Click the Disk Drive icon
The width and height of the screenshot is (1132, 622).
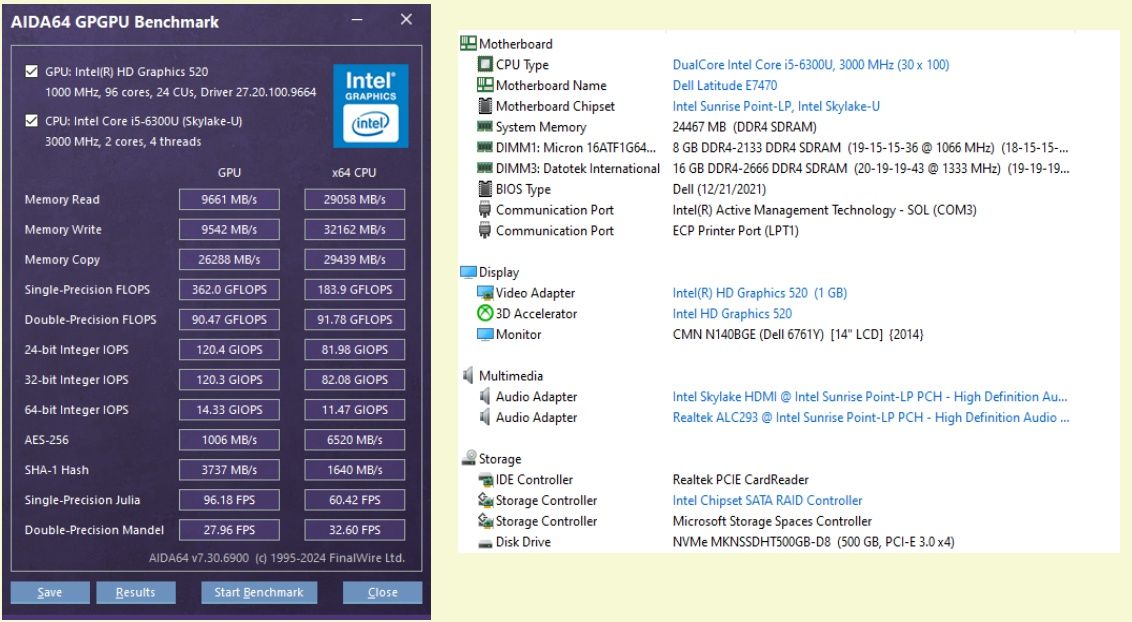(485, 543)
